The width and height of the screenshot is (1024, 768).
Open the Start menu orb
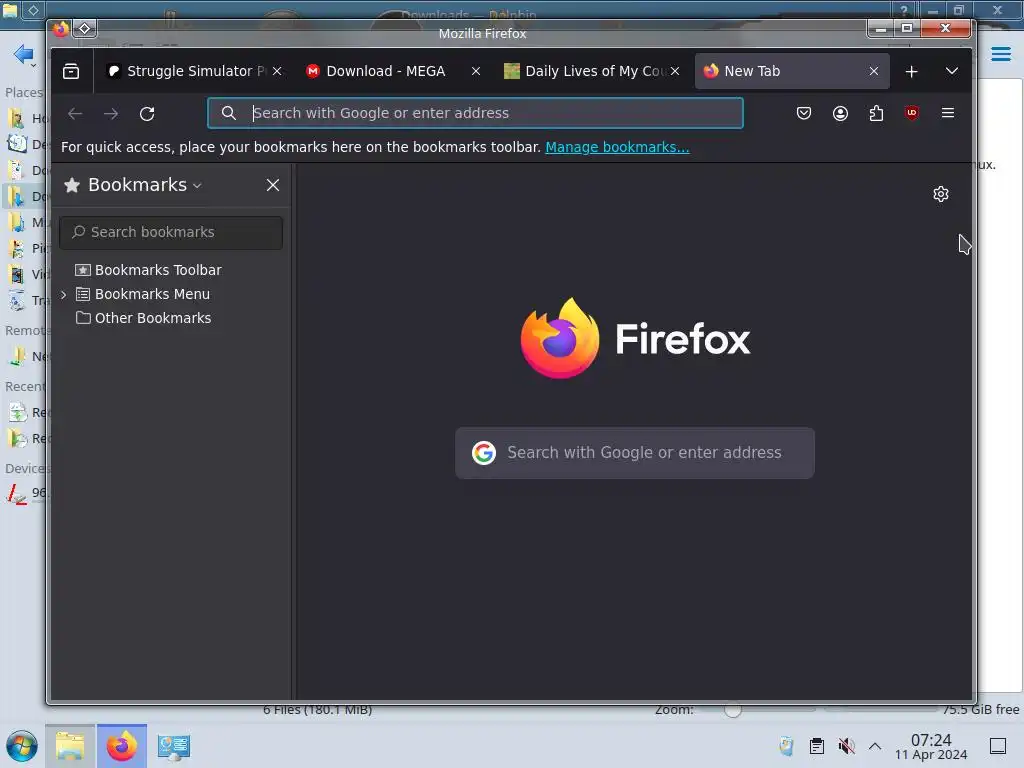tap(22, 746)
